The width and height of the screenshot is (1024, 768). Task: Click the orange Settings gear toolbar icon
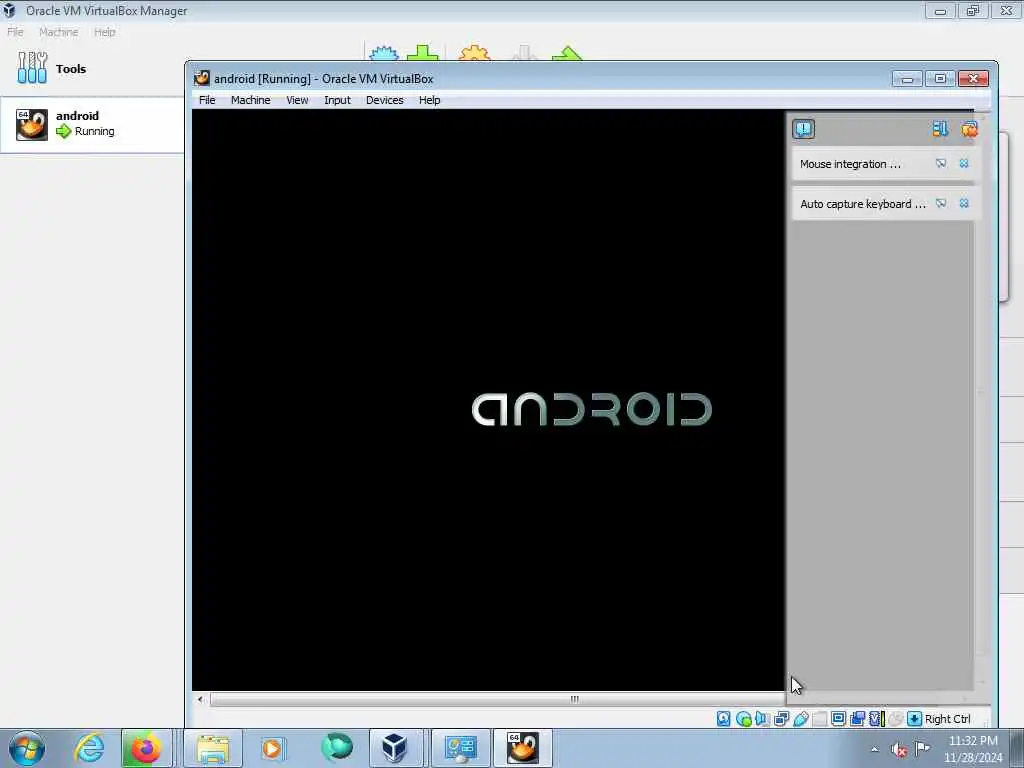[475, 52]
